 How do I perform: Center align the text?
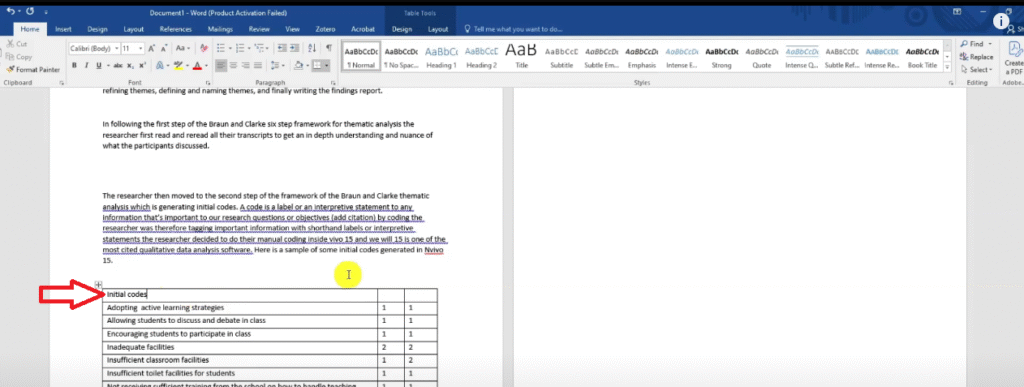point(234,65)
